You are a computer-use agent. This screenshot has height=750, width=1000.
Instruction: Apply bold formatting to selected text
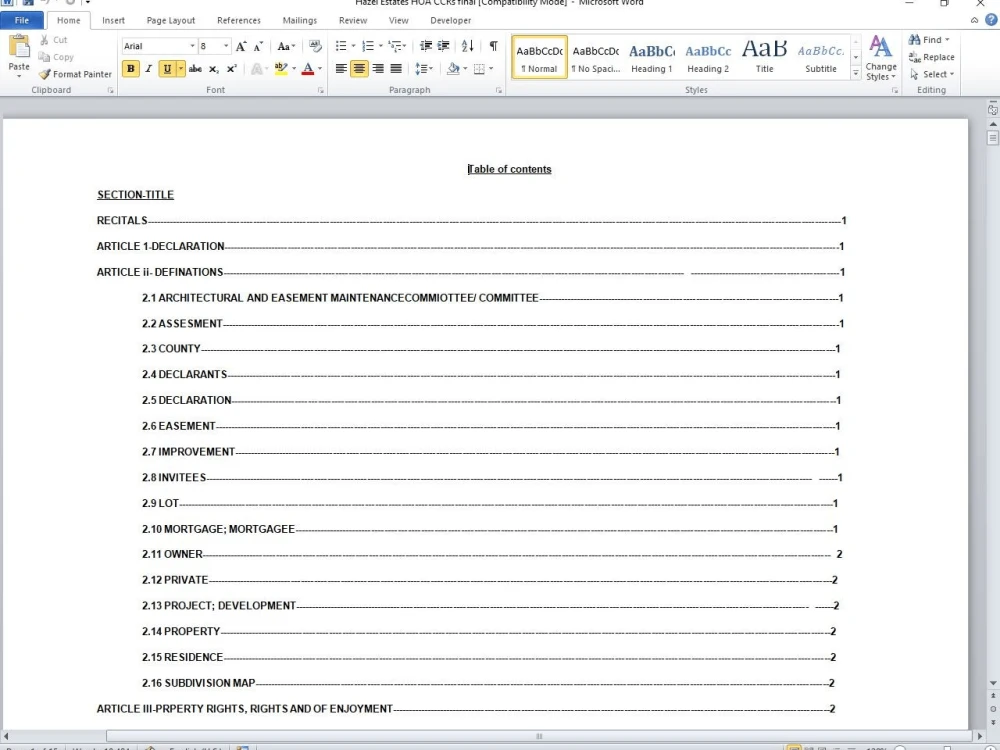pos(130,68)
